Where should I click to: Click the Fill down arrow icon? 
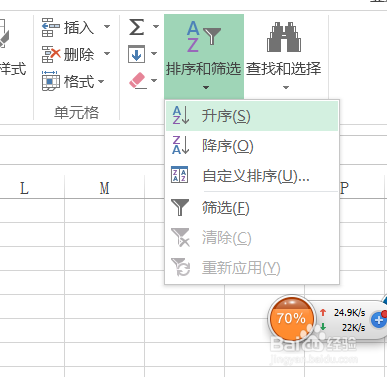(136, 54)
